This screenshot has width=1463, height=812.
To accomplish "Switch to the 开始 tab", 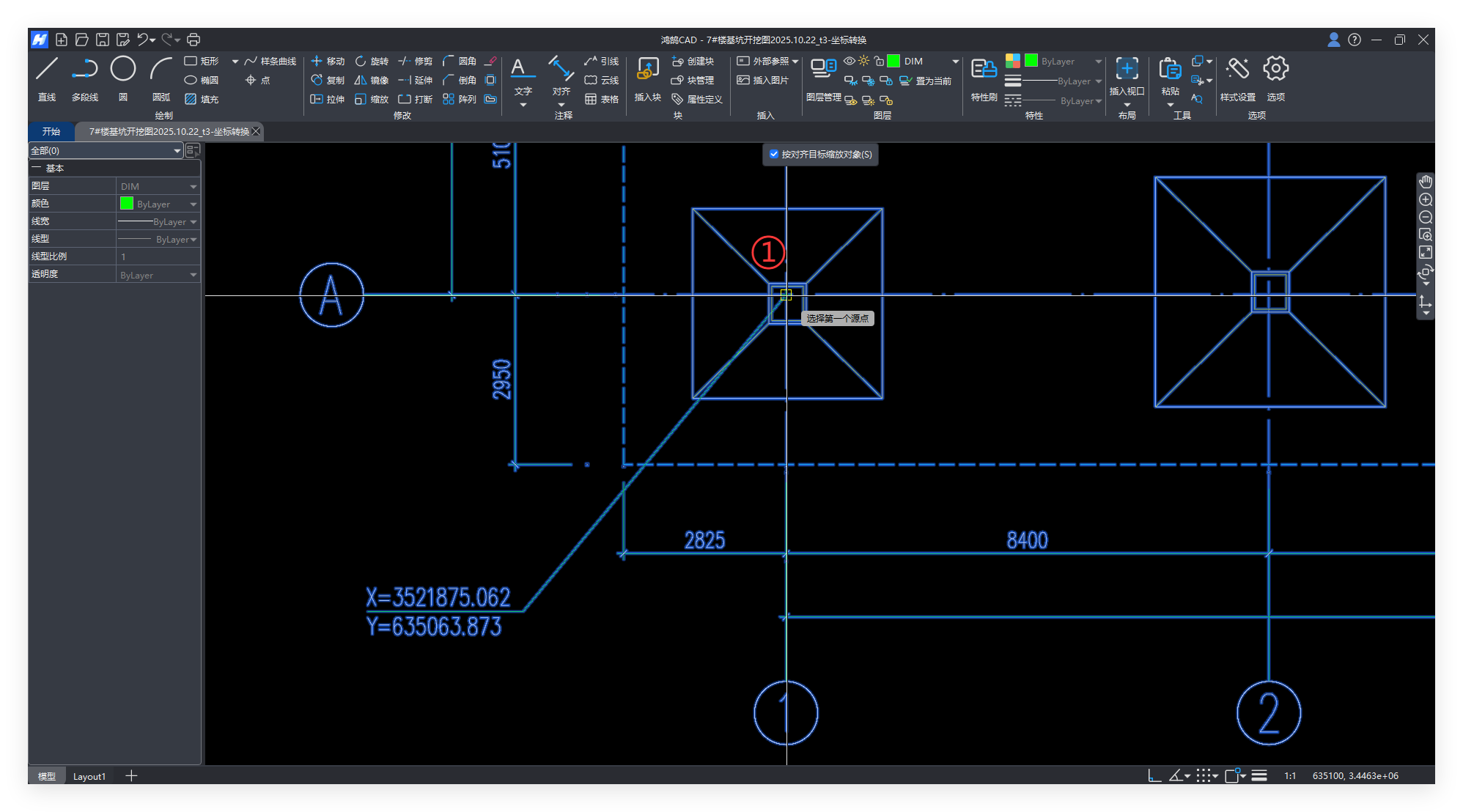I will point(51,131).
